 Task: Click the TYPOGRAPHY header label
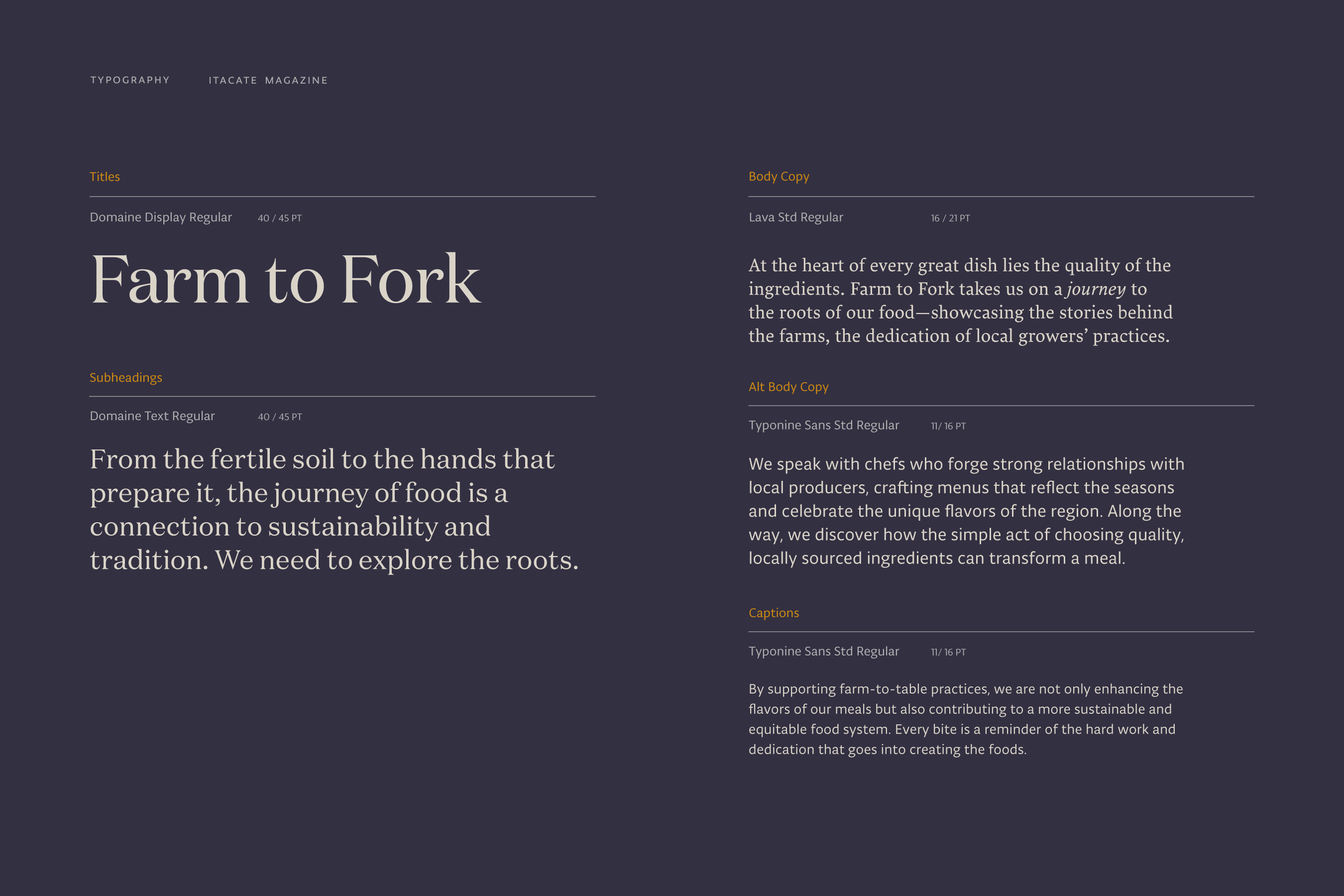tap(130, 80)
